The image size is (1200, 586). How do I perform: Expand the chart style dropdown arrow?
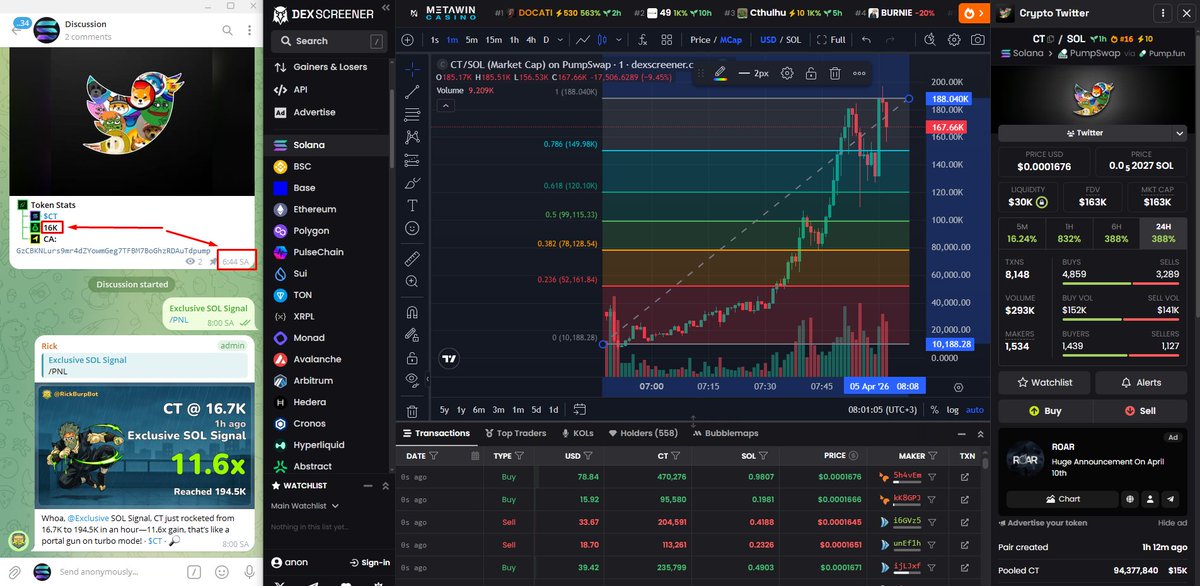tap(620, 40)
